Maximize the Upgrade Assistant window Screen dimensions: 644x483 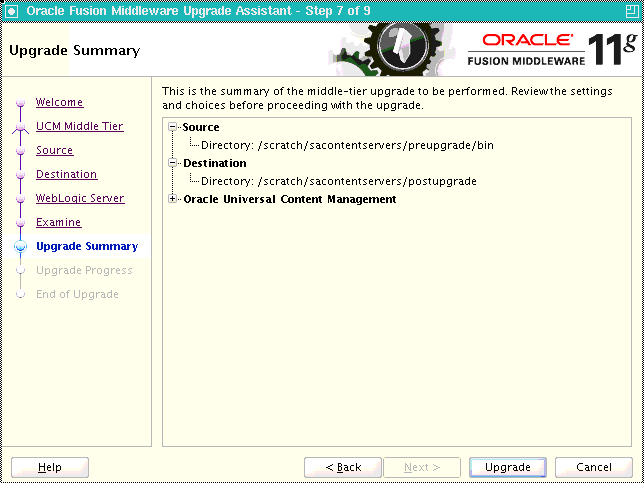coord(631,11)
